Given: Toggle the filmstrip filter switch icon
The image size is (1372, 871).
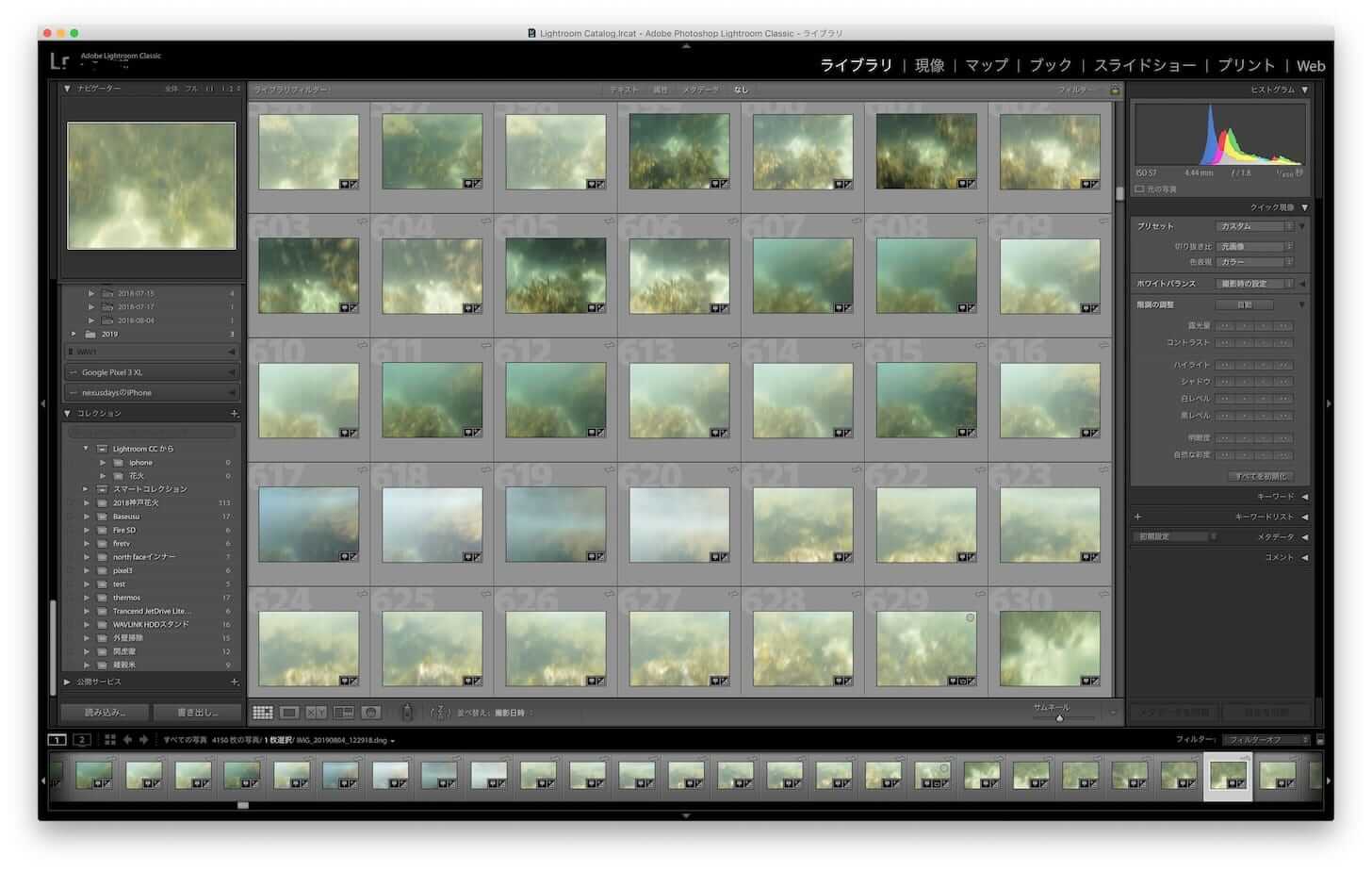Looking at the screenshot, I should [x=1320, y=740].
